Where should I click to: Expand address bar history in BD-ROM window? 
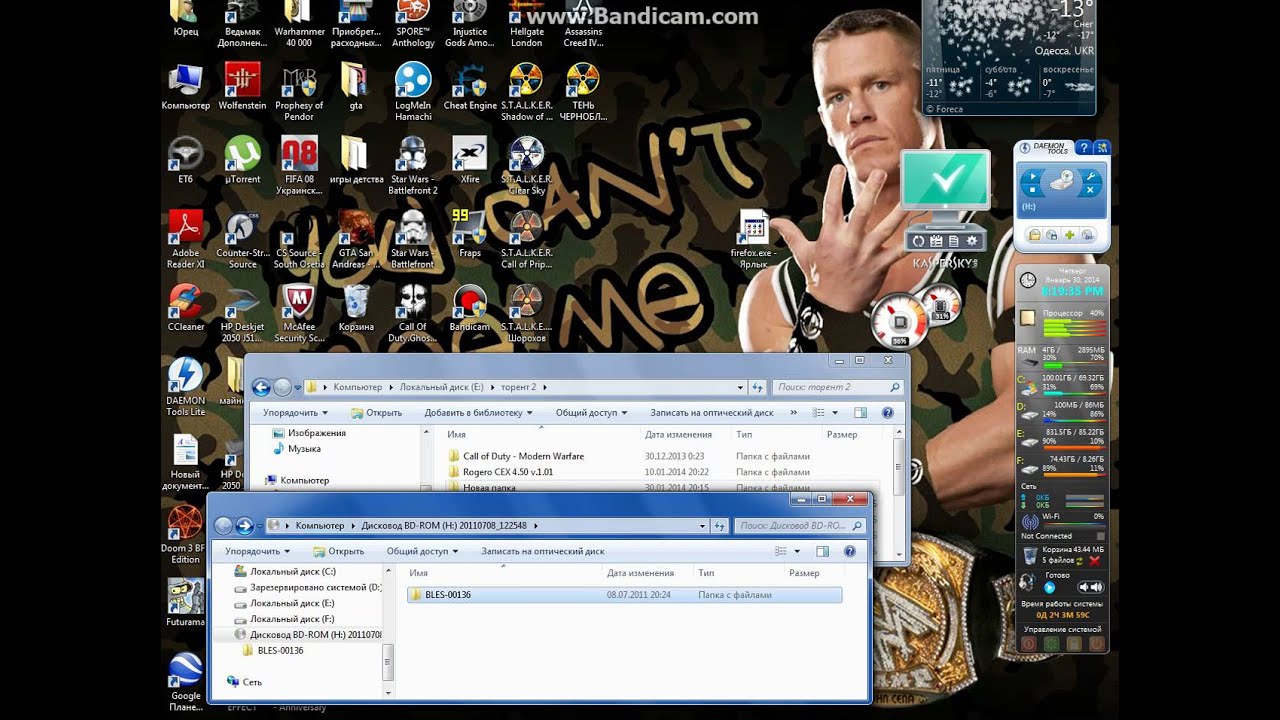click(x=702, y=525)
